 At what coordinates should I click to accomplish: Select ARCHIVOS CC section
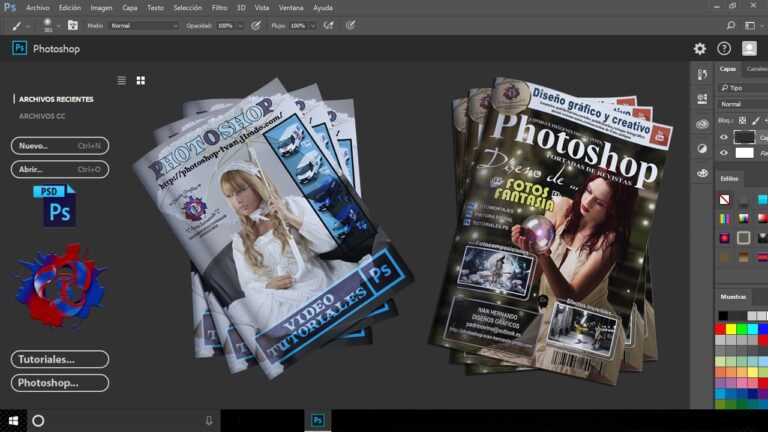pyautogui.click(x=42, y=116)
